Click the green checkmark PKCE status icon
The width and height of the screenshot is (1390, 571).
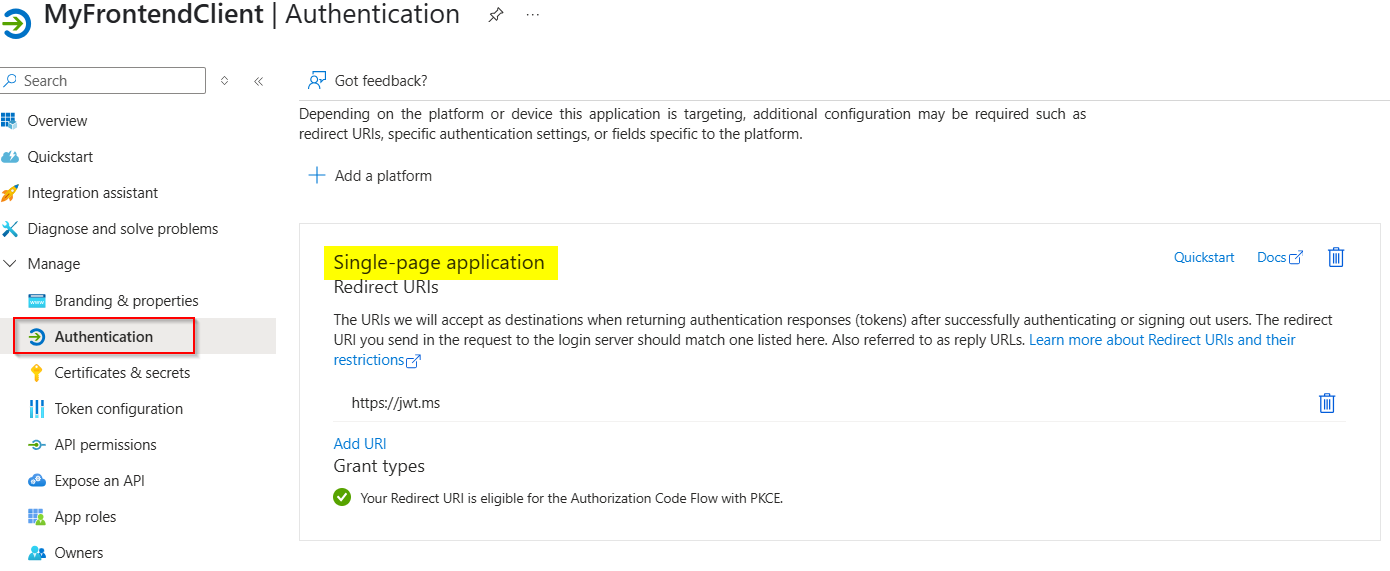pyautogui.click(x=342, y=497)
